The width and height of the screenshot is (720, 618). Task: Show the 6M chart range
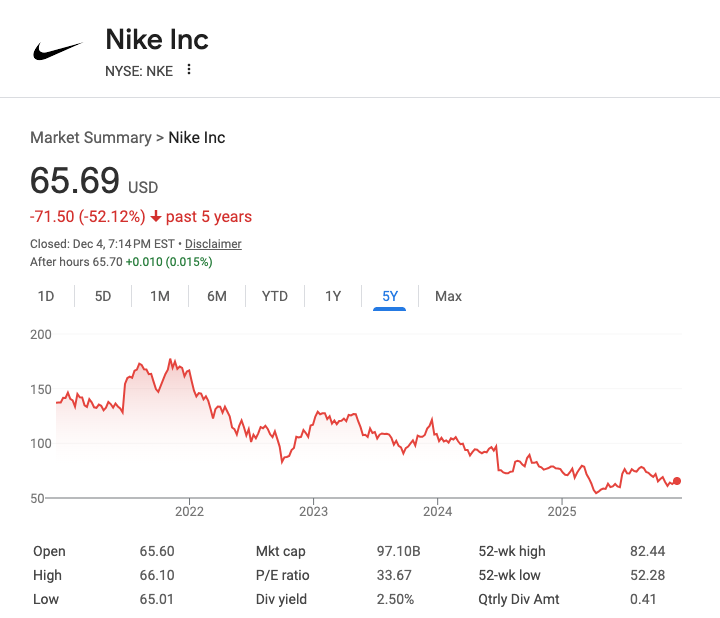[217, 296]
